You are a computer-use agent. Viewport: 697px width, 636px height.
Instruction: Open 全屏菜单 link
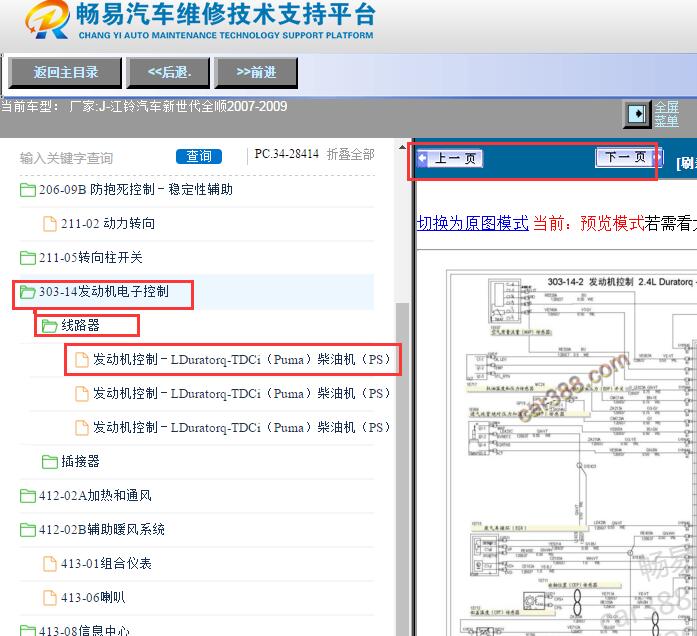[666, 114]
